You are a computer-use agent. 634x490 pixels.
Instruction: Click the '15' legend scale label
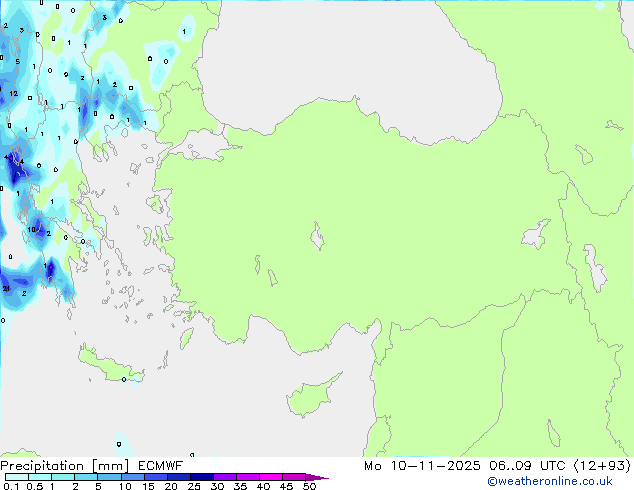(x=148, y=486)
